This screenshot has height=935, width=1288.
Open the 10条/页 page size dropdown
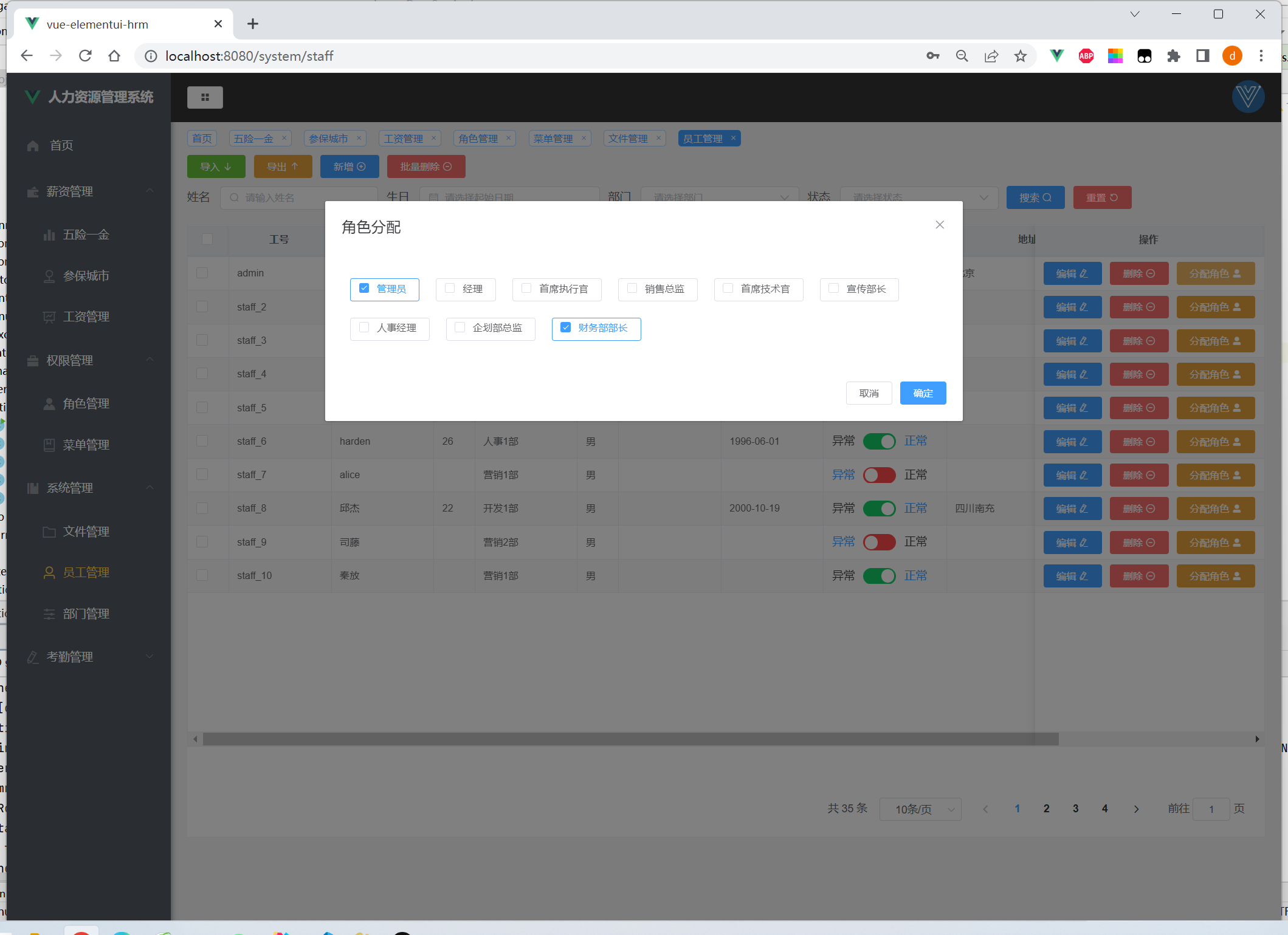pyautogui.click(x=920, y=809)
